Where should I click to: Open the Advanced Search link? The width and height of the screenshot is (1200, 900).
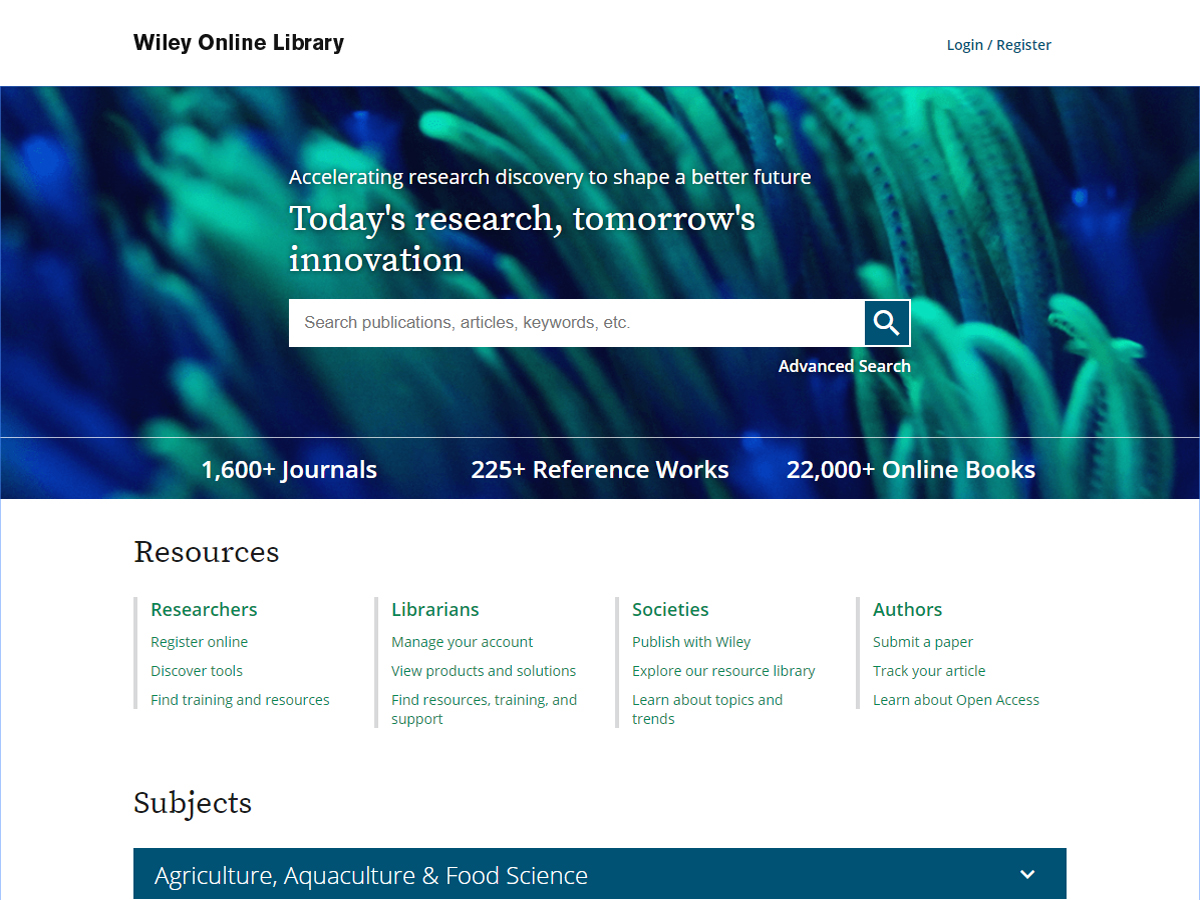844,366
